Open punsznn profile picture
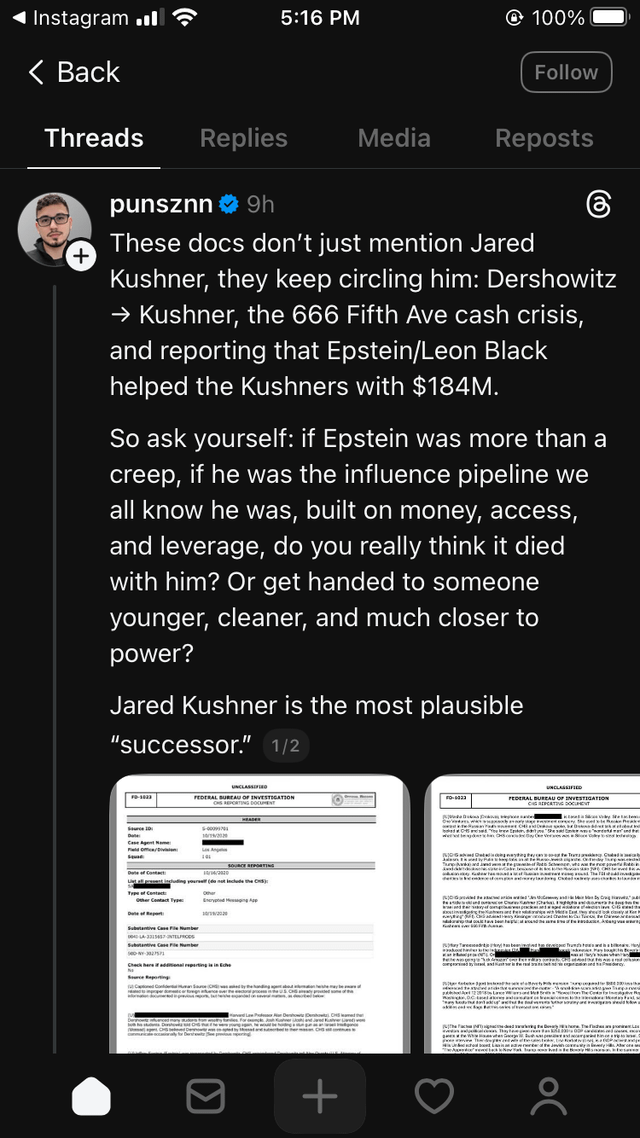This screenshot has height=1138, width=640. coord(54,228)
